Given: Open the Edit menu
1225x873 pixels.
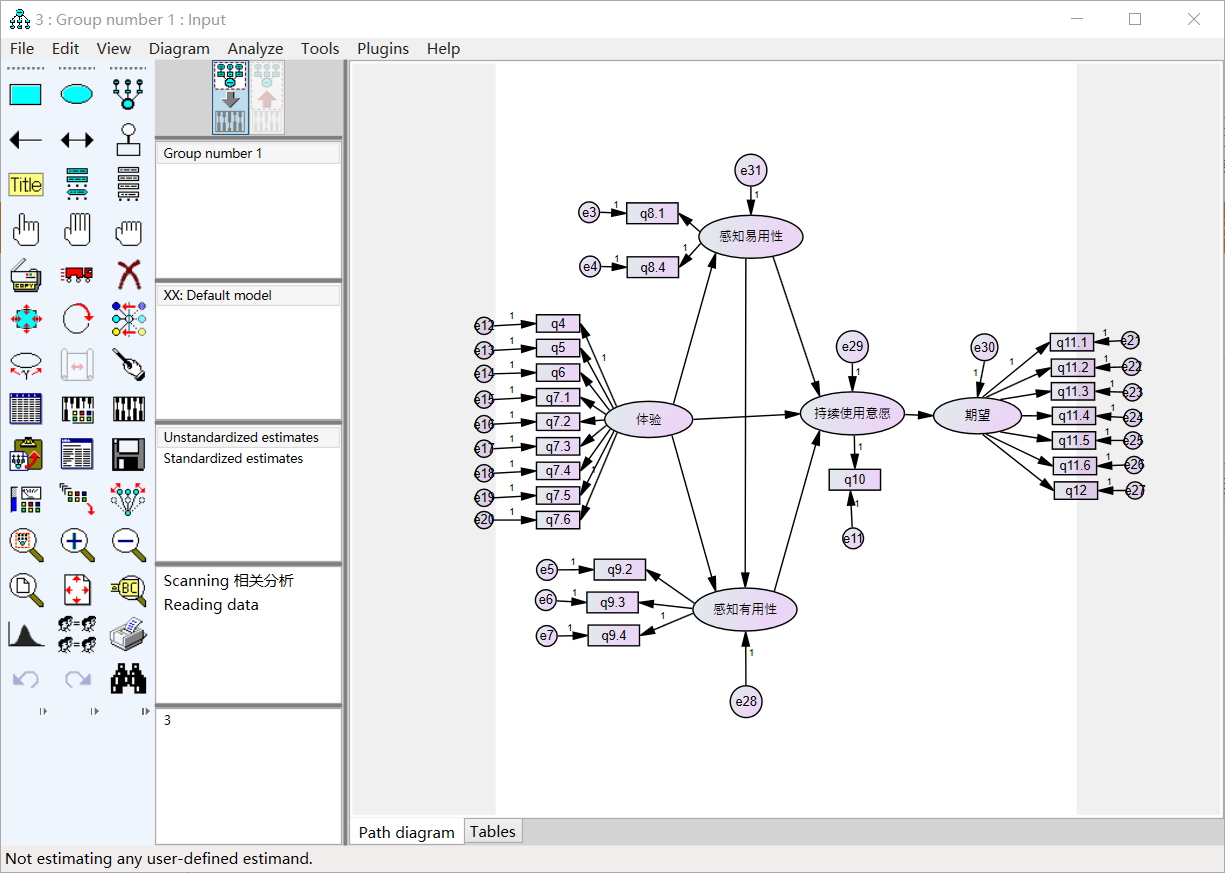Looking at the screenshot, I should coord(65,48).
